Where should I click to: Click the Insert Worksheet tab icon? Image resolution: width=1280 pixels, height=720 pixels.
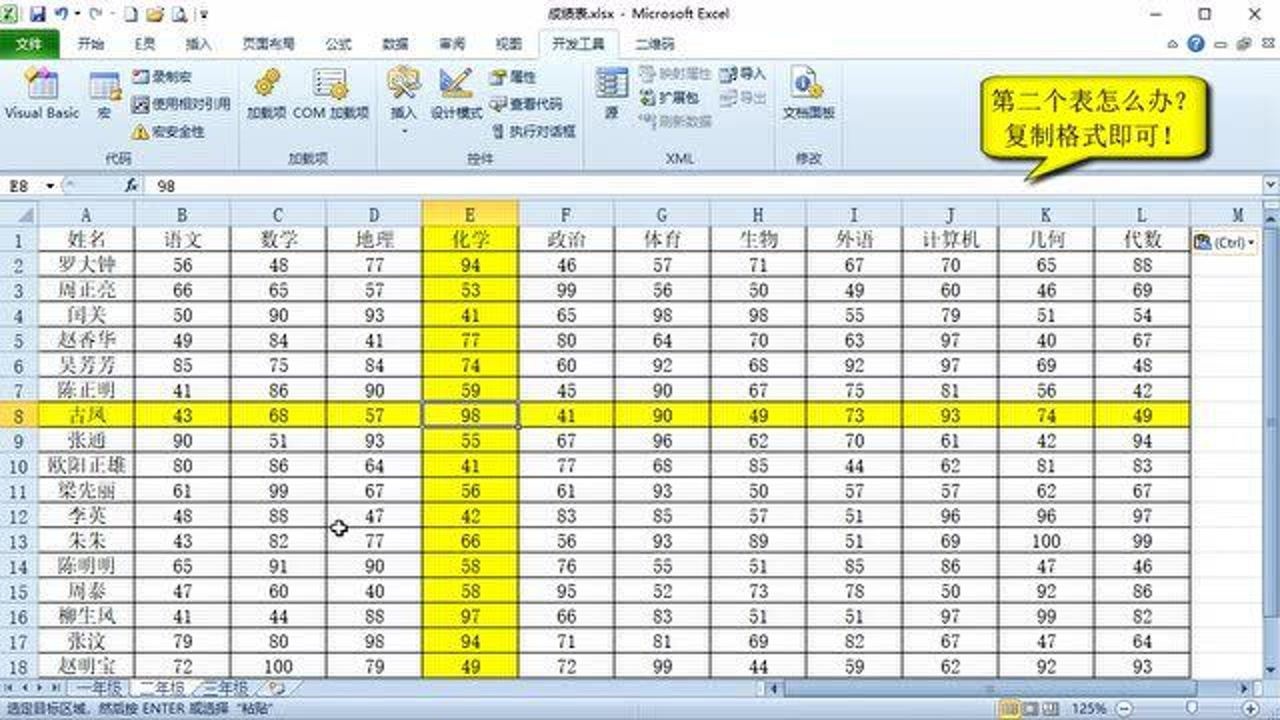click(278, 688)
